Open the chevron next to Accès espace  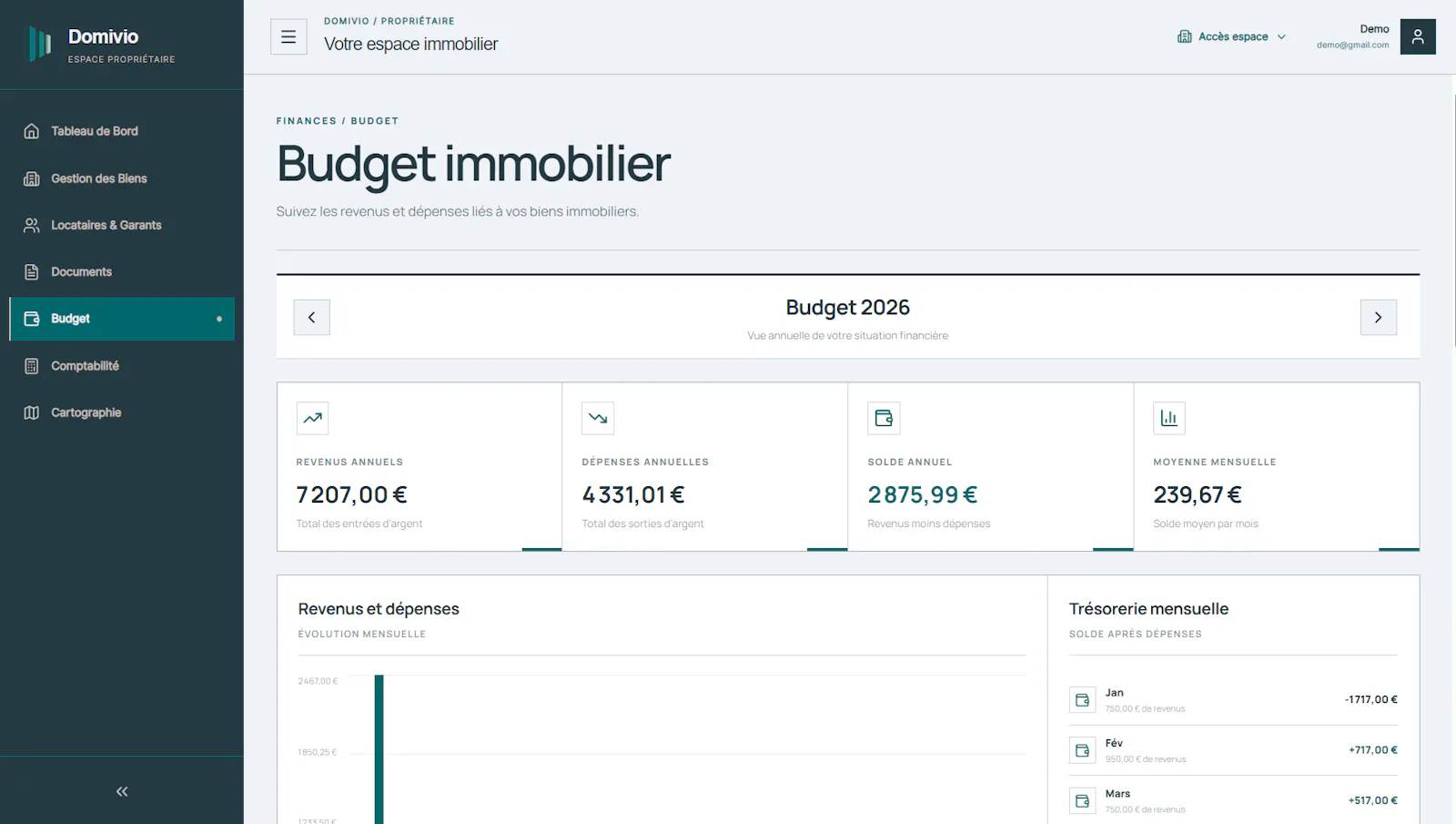(x=1281, y=37)
